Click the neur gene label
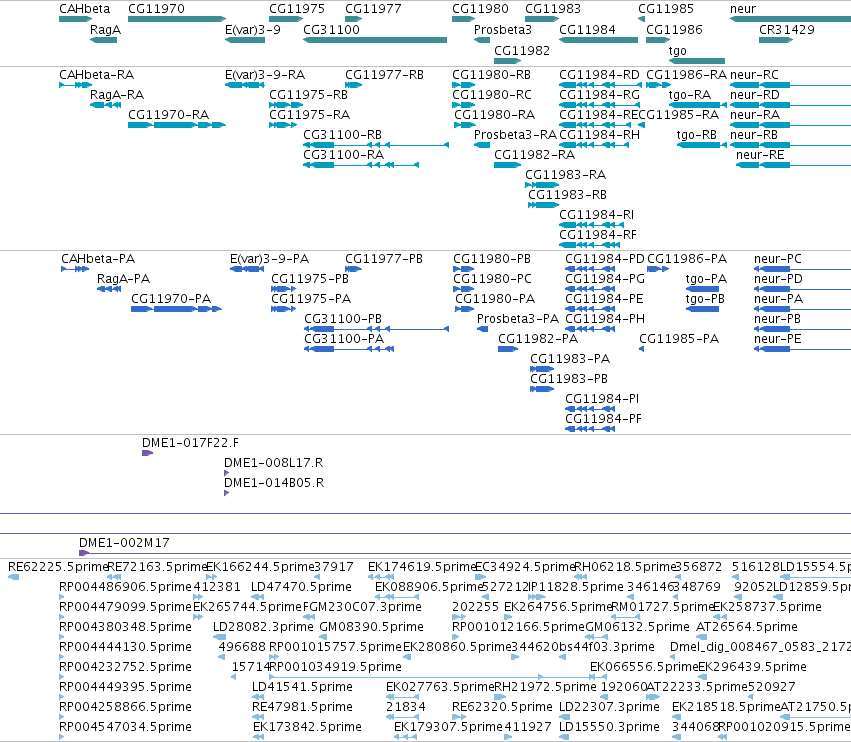The width and height of the screenshot is (851, 742). (x=743, y=9)
